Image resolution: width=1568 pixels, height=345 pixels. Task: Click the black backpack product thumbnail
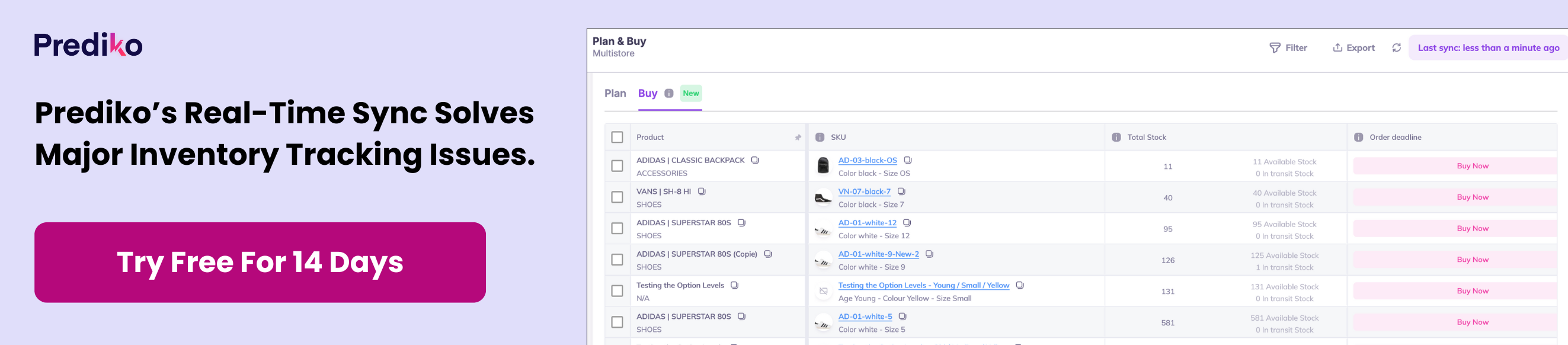pos(823,165)
